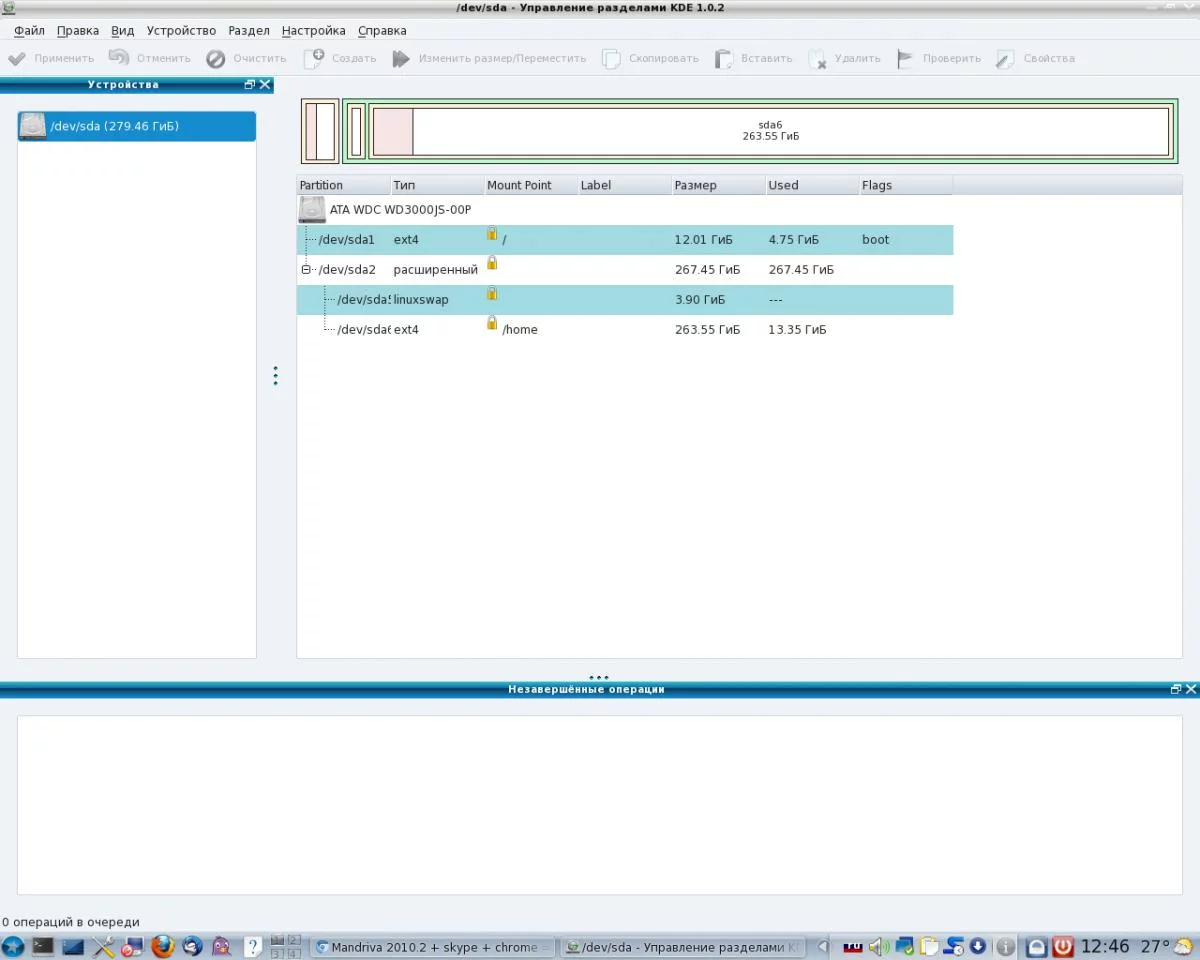Click the Удалить (Delete) toolbar icon
This screenshot has width=1200, height=960.
coord(817,59)
